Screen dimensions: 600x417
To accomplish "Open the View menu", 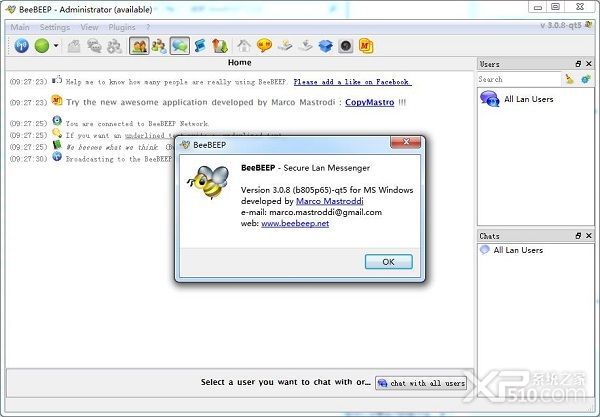I will 89,27.
